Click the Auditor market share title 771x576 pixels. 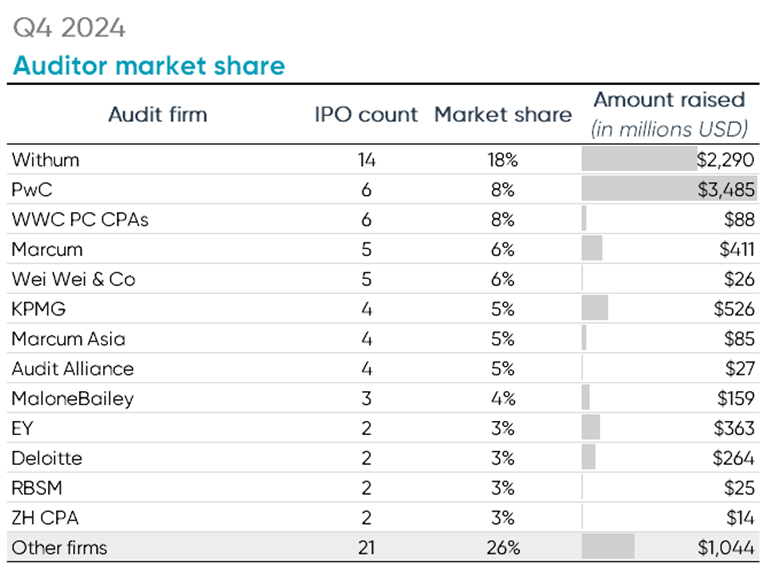(148, 66)
